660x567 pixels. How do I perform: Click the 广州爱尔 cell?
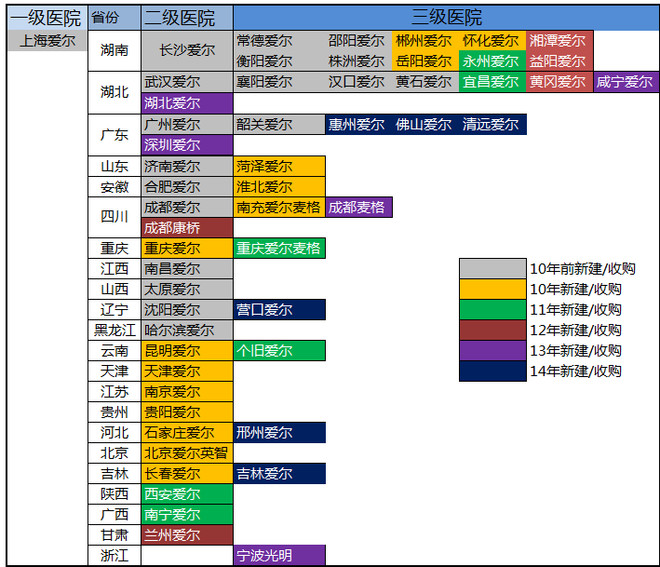pos(187,125)
